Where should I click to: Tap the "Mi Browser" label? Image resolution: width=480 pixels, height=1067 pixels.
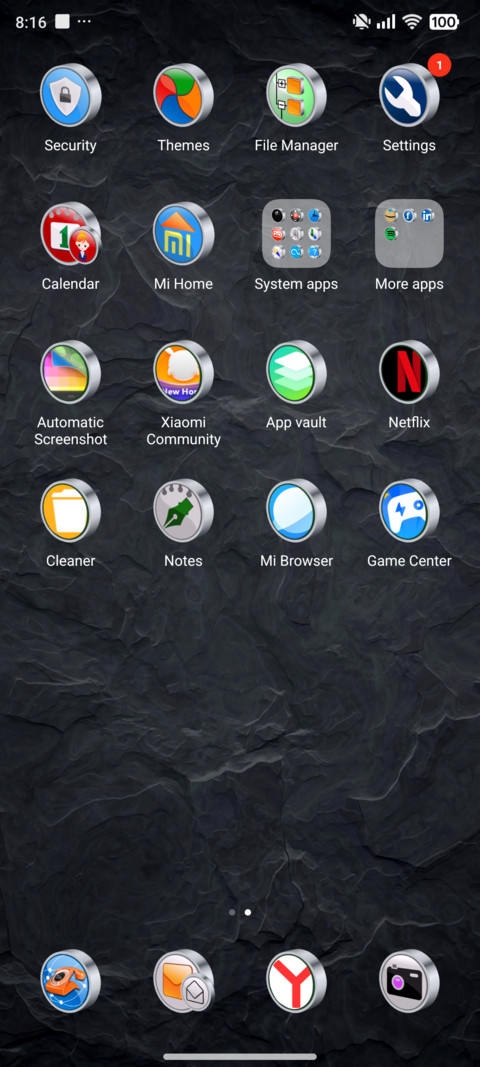coord(296,561)
